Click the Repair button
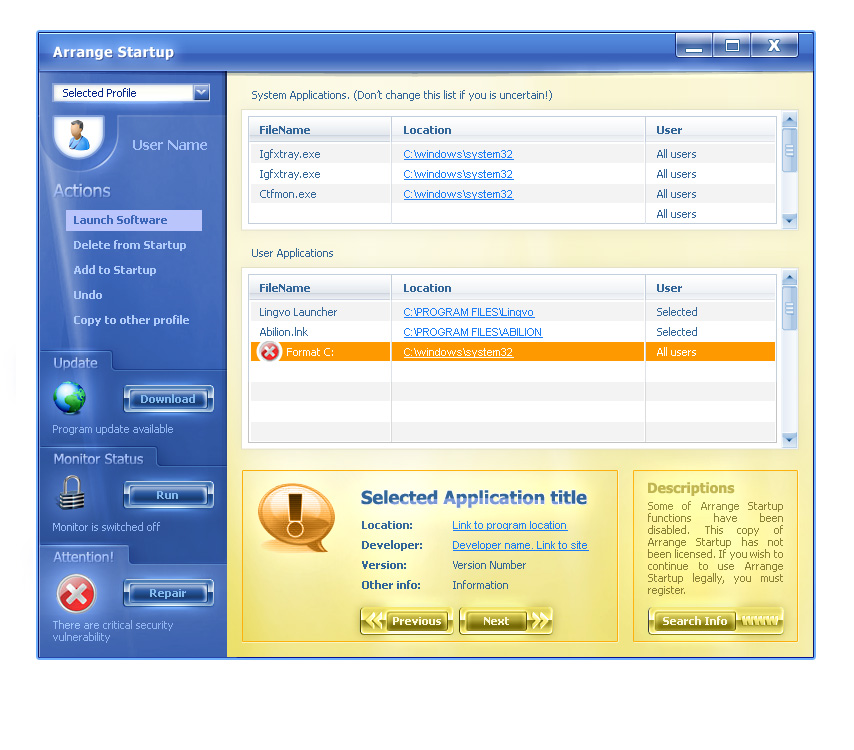 point(168,593)
